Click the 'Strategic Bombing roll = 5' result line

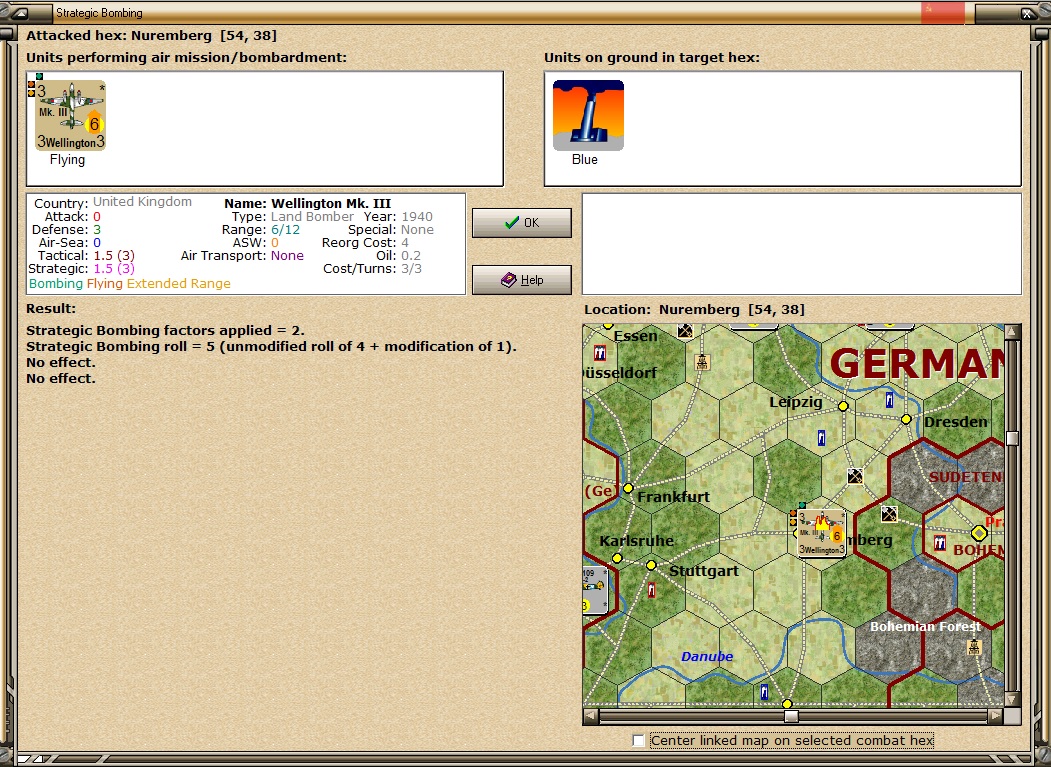pos(271,347)
